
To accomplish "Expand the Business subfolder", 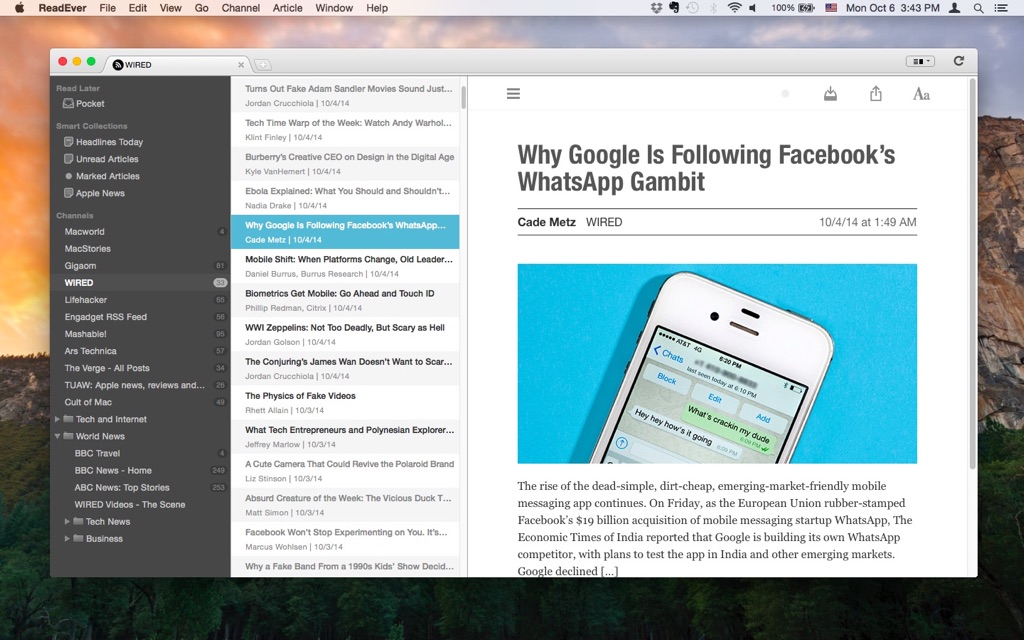I will [x=67, y=538].
